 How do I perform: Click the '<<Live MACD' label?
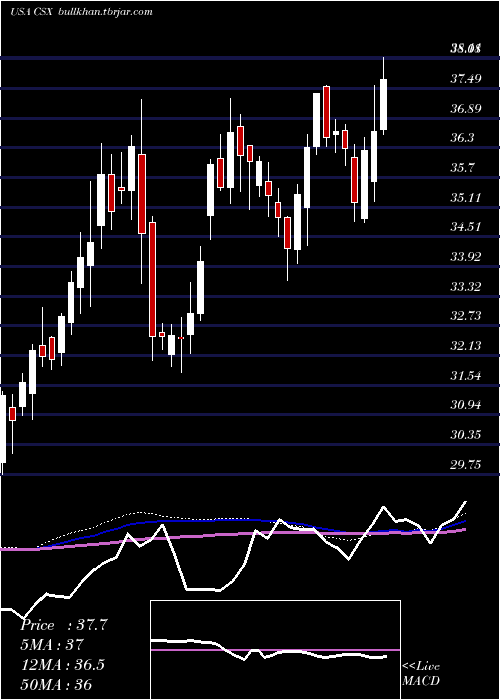click(421, 674)
